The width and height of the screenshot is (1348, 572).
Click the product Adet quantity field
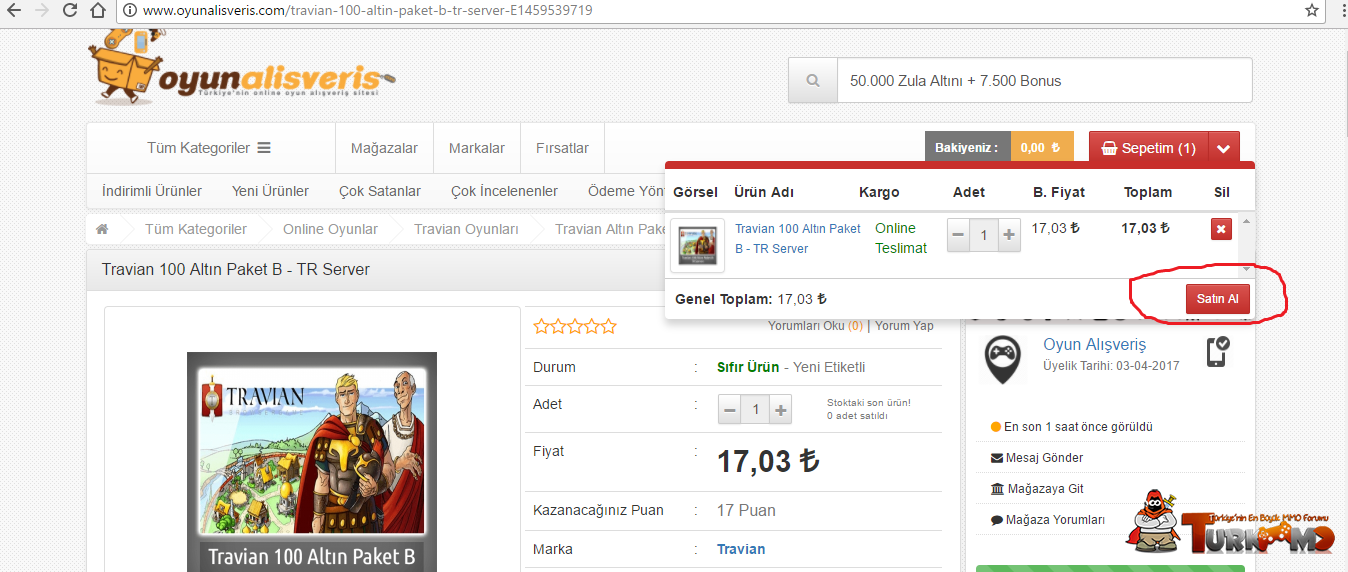756,410
